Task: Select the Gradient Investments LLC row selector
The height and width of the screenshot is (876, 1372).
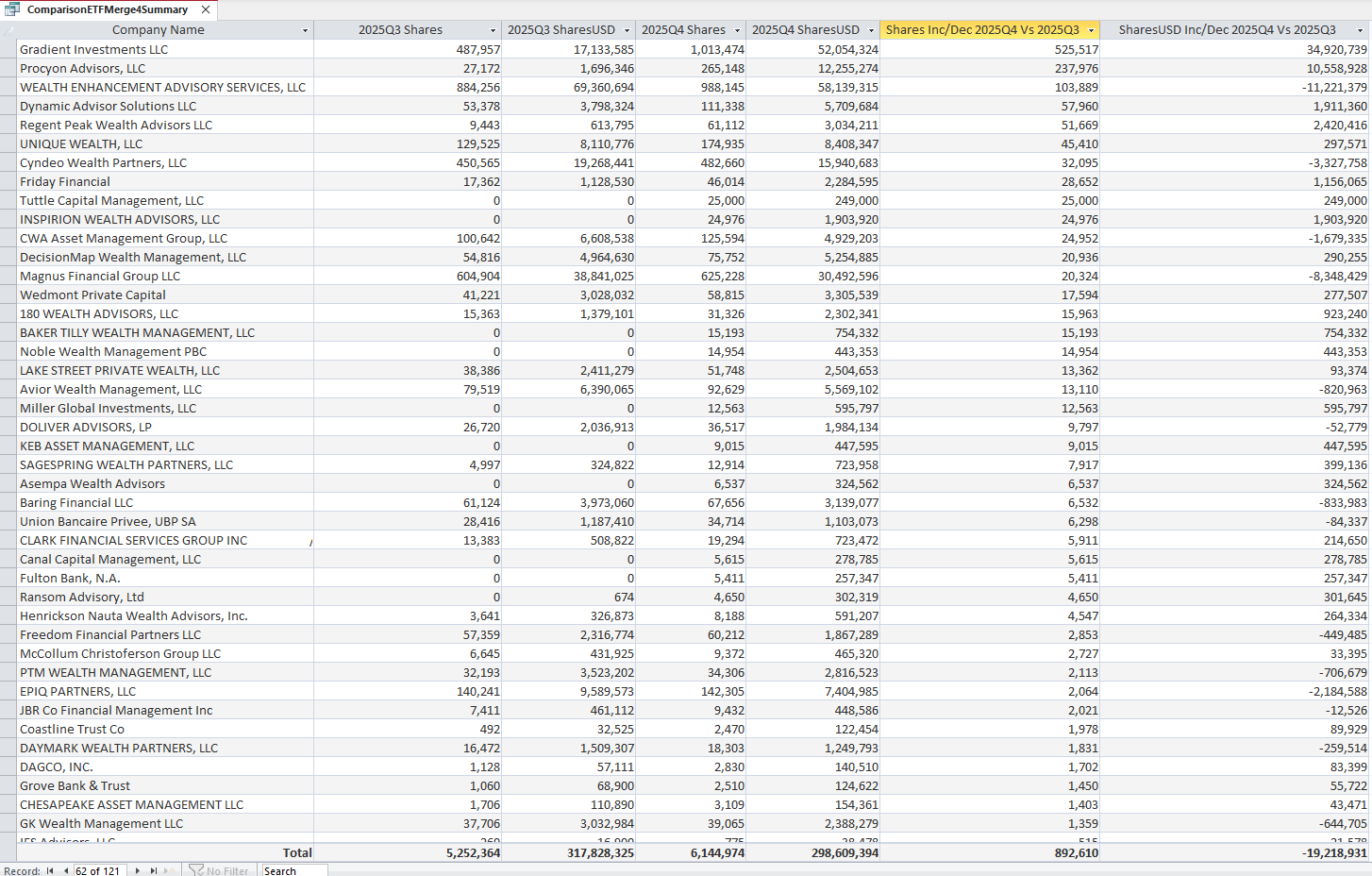Action: click(9, 49)
